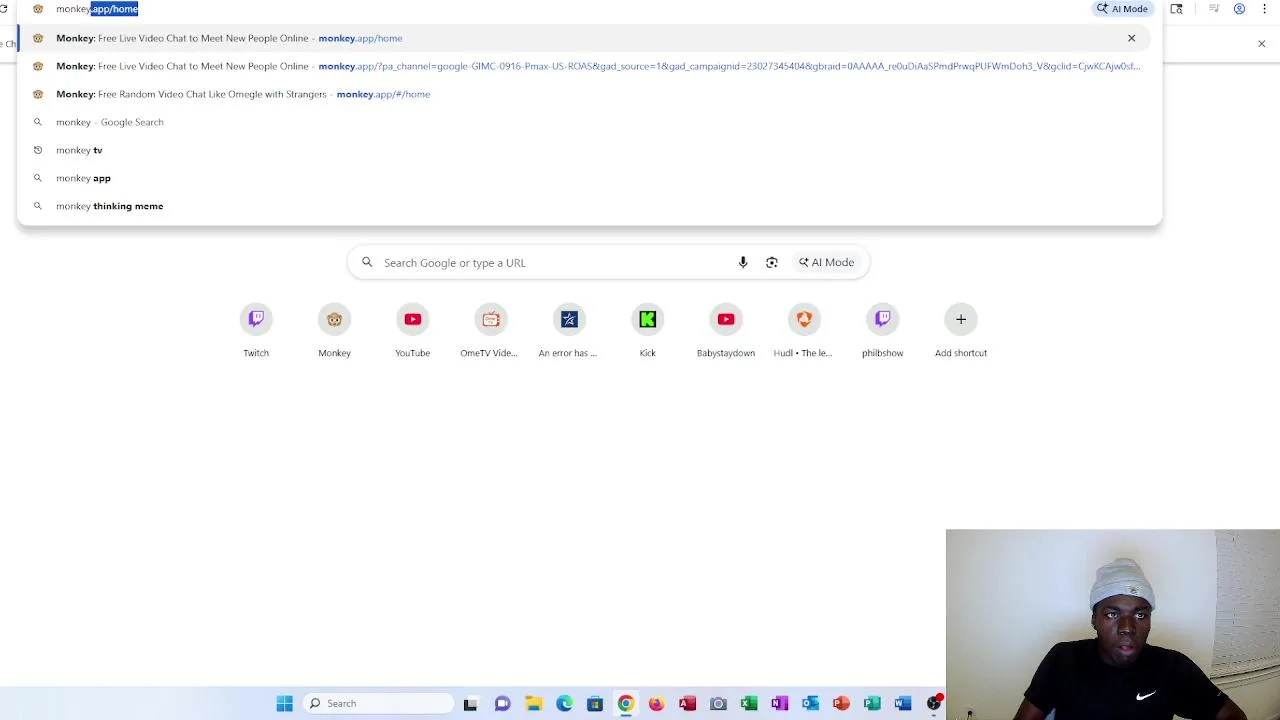Click AI Mode in the address bar
The image size is (1280, 720).
tap(1122, 9)
